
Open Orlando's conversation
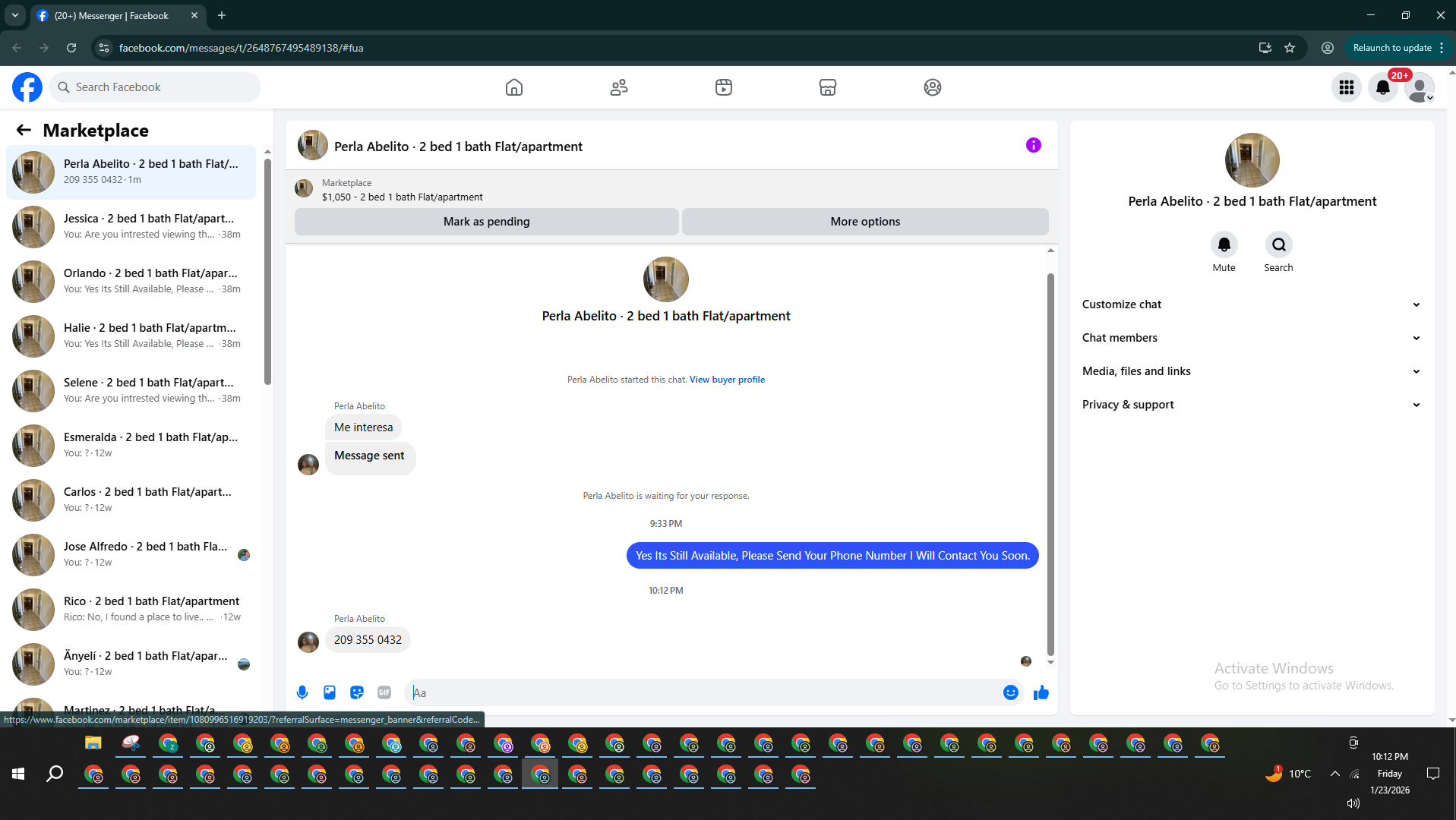[131, 281]
